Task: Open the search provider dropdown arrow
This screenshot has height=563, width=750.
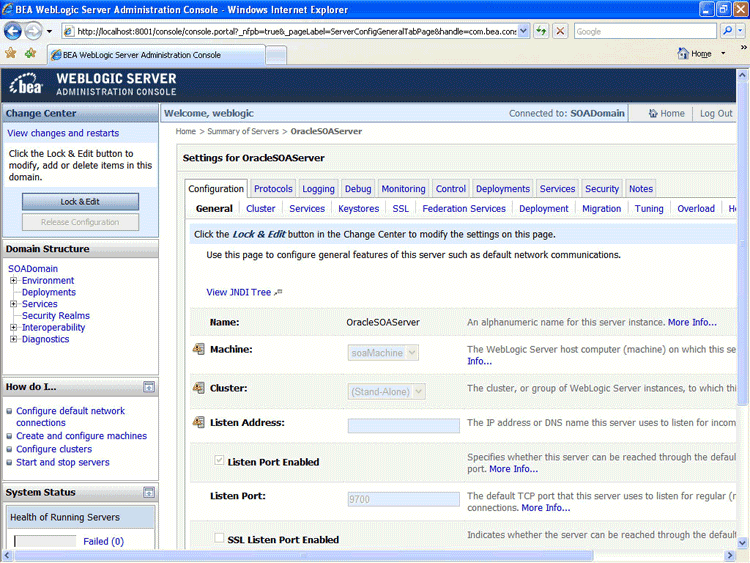Action: coord(740,31)
